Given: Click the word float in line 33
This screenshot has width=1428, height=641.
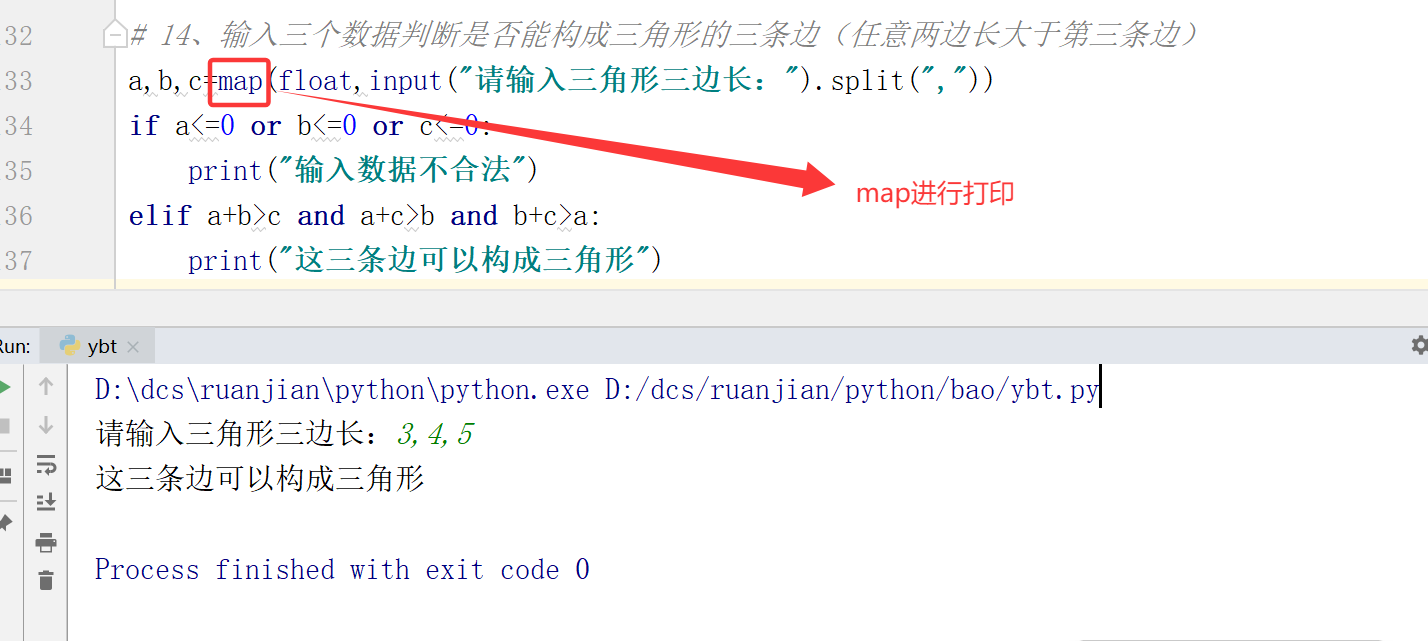Looking at the screenshot, I should tap(316, 81).
